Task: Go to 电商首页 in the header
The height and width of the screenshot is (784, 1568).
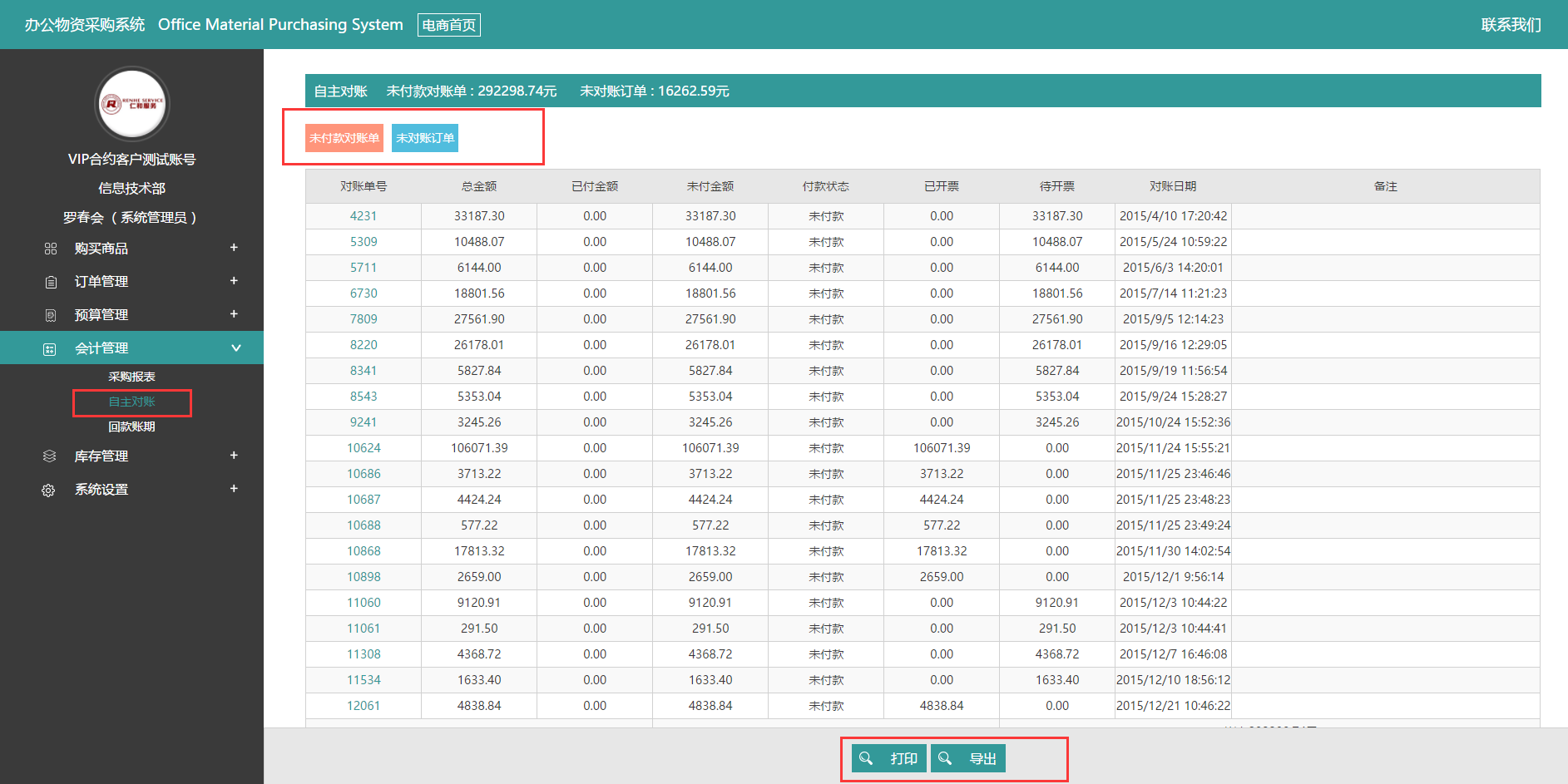Action: click(448, 25)
